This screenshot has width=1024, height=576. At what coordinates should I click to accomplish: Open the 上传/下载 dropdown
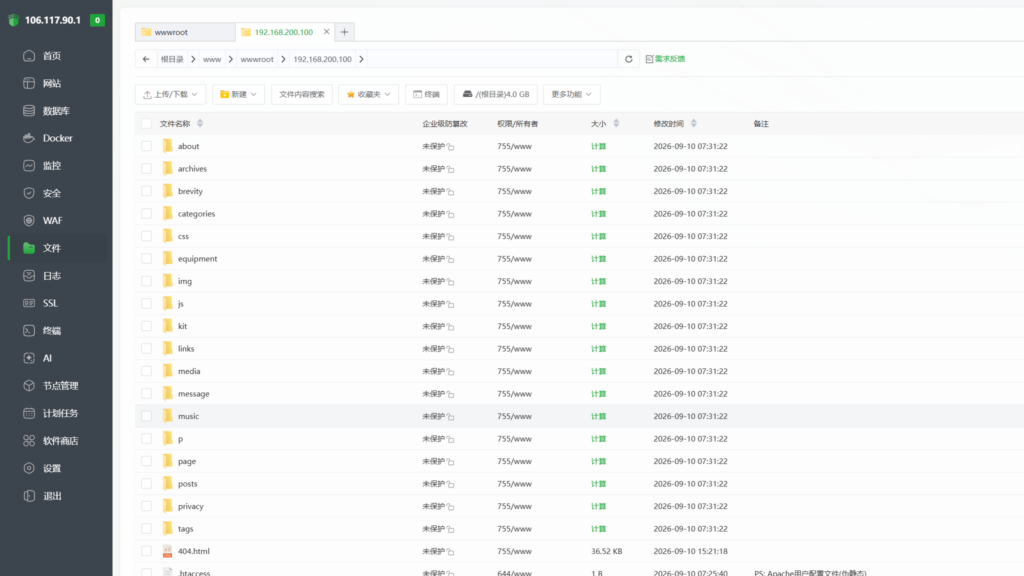170,95
